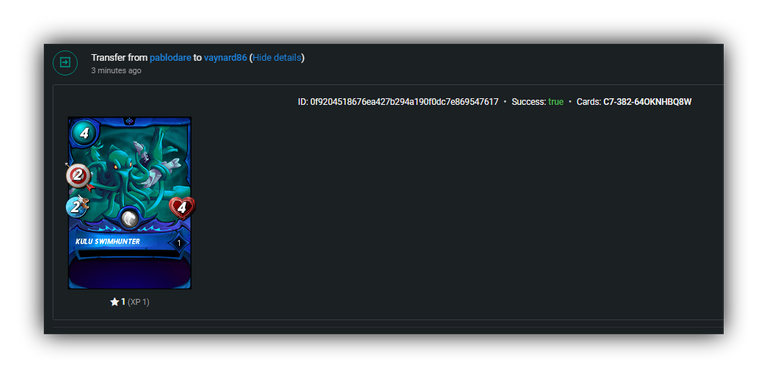The image size is (768, 378).
Task: Click the edition emblem above the card art
Action: click(129, 120)
